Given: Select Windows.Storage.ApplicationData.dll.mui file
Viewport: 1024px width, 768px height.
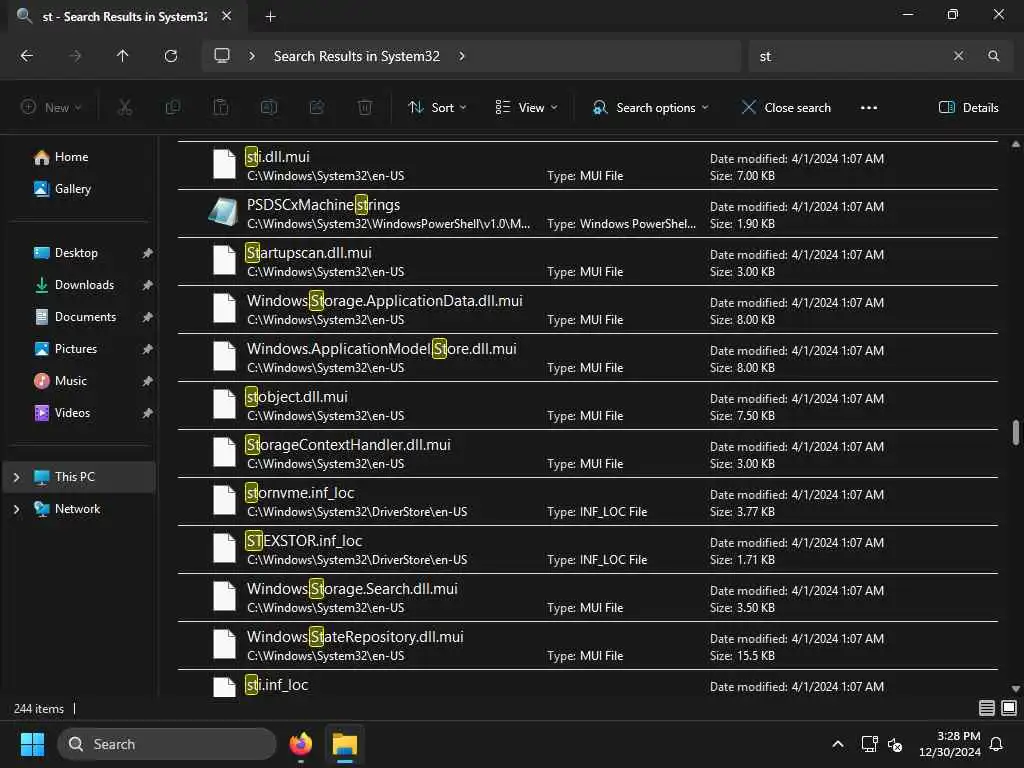Looking at the screenshot, I should pos(588,310).
